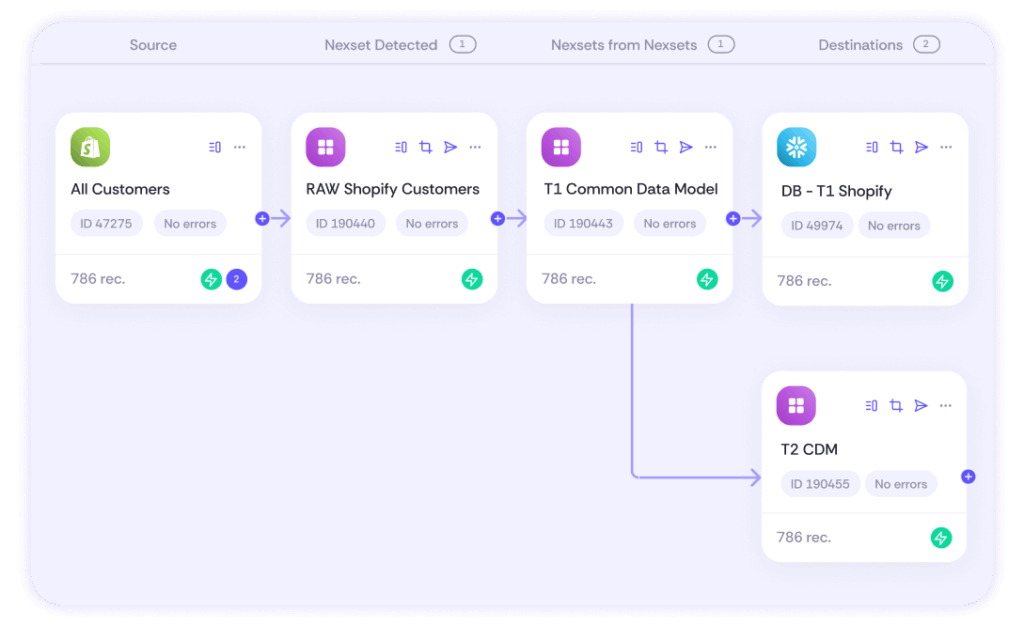The width and height of the screenshot is (1024, 627).
Task: Switch to the Destinations tab
Action: 860,45
